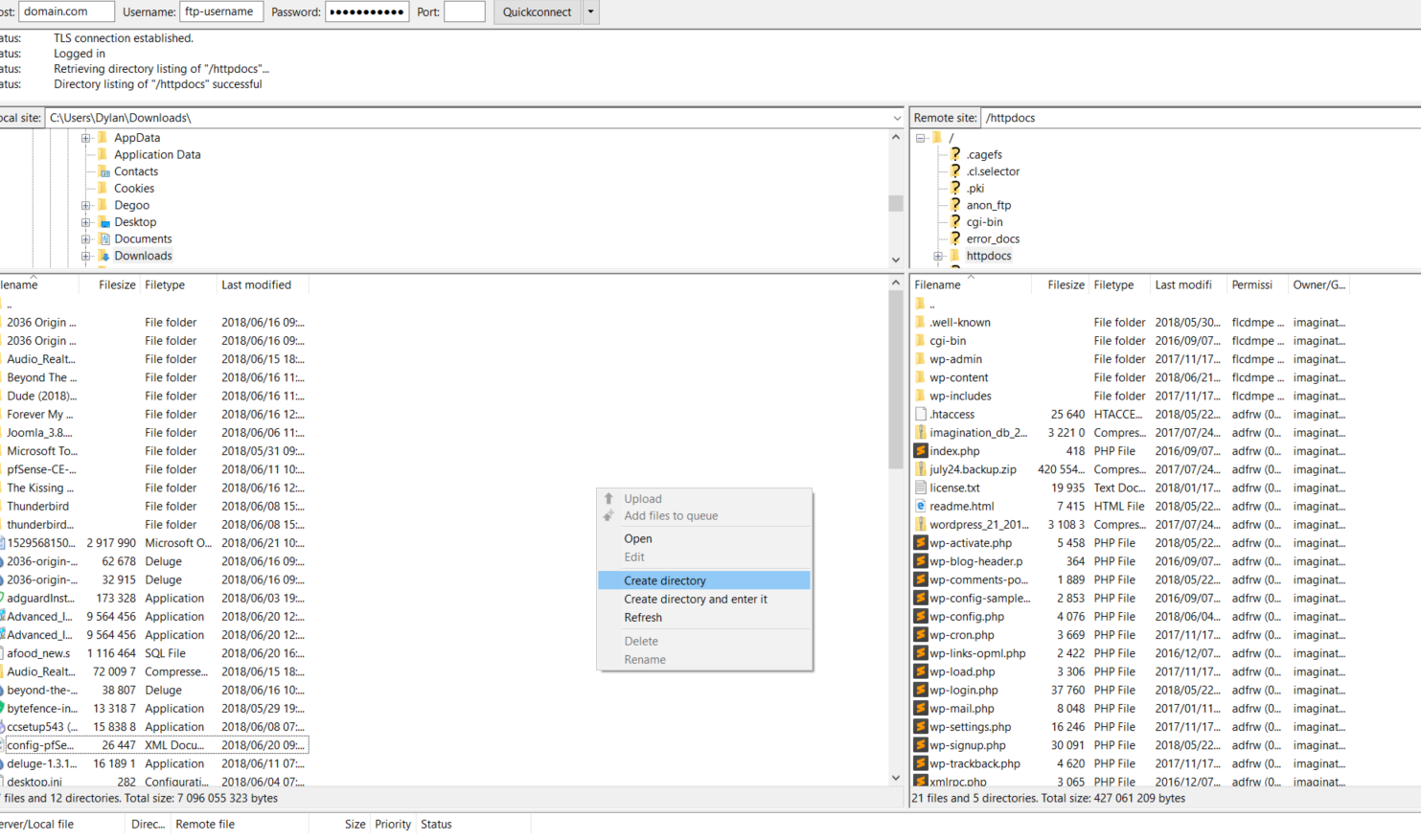The image size is (1421, 840).
Task: Select the Thunderbird folder in local list
Action: click(x=154, y=507)
